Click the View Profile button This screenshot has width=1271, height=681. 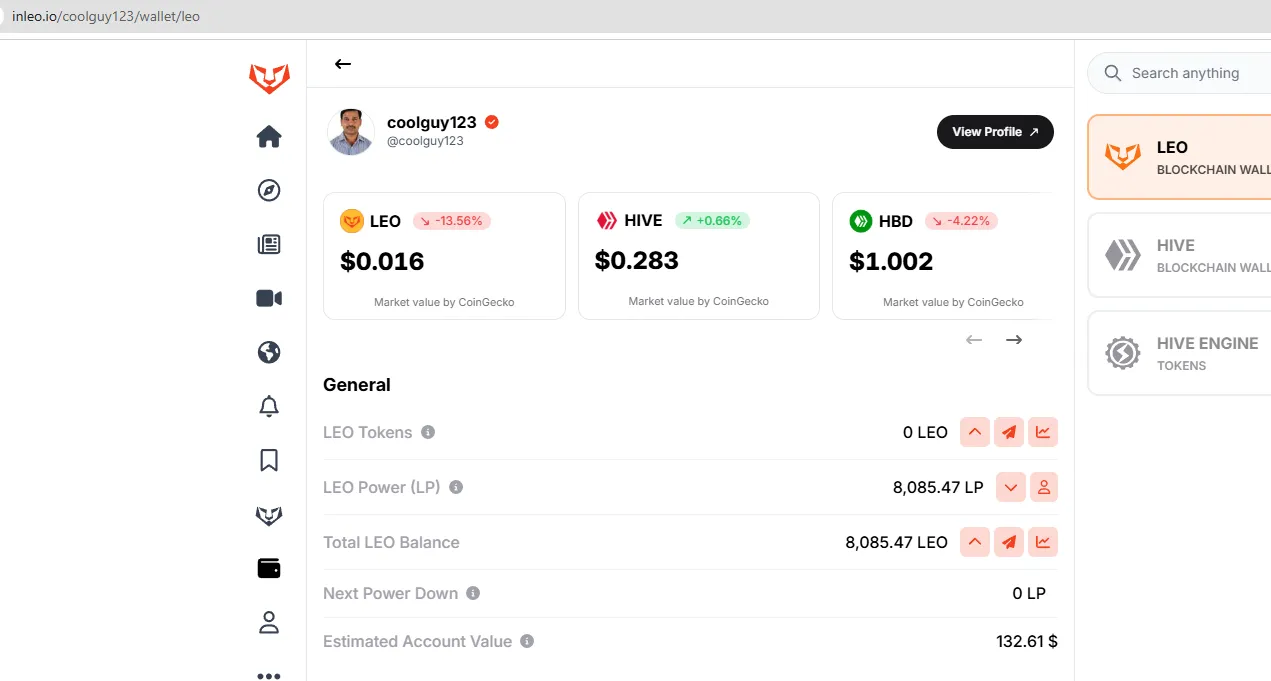coord(995,132)
